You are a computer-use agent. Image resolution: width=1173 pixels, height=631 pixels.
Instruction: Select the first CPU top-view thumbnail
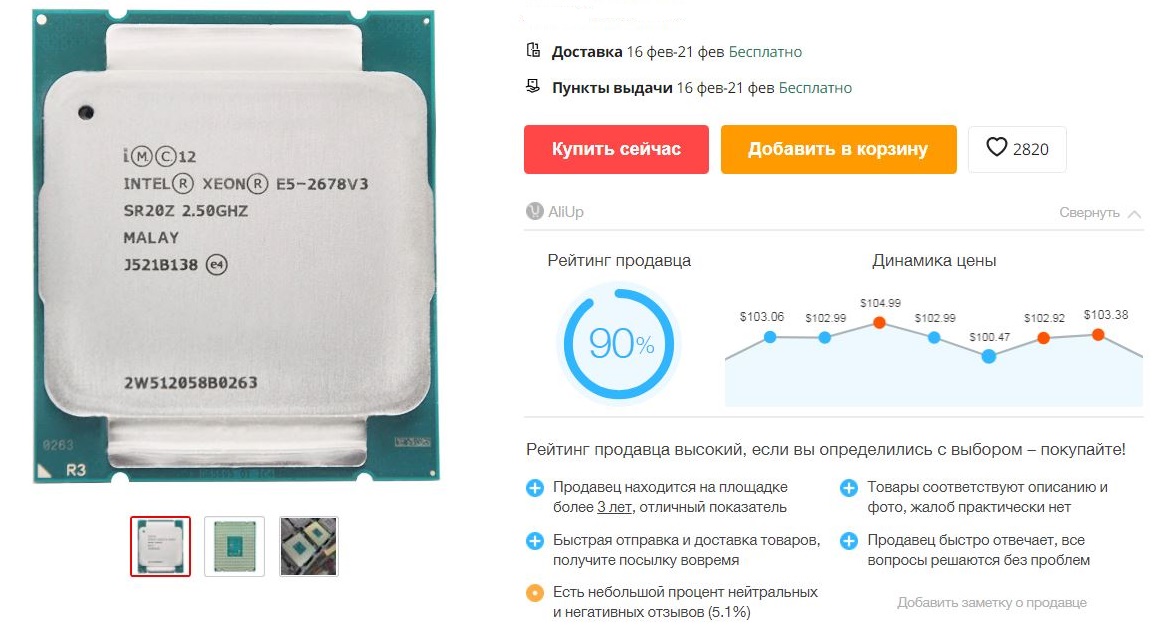(160, 546)
